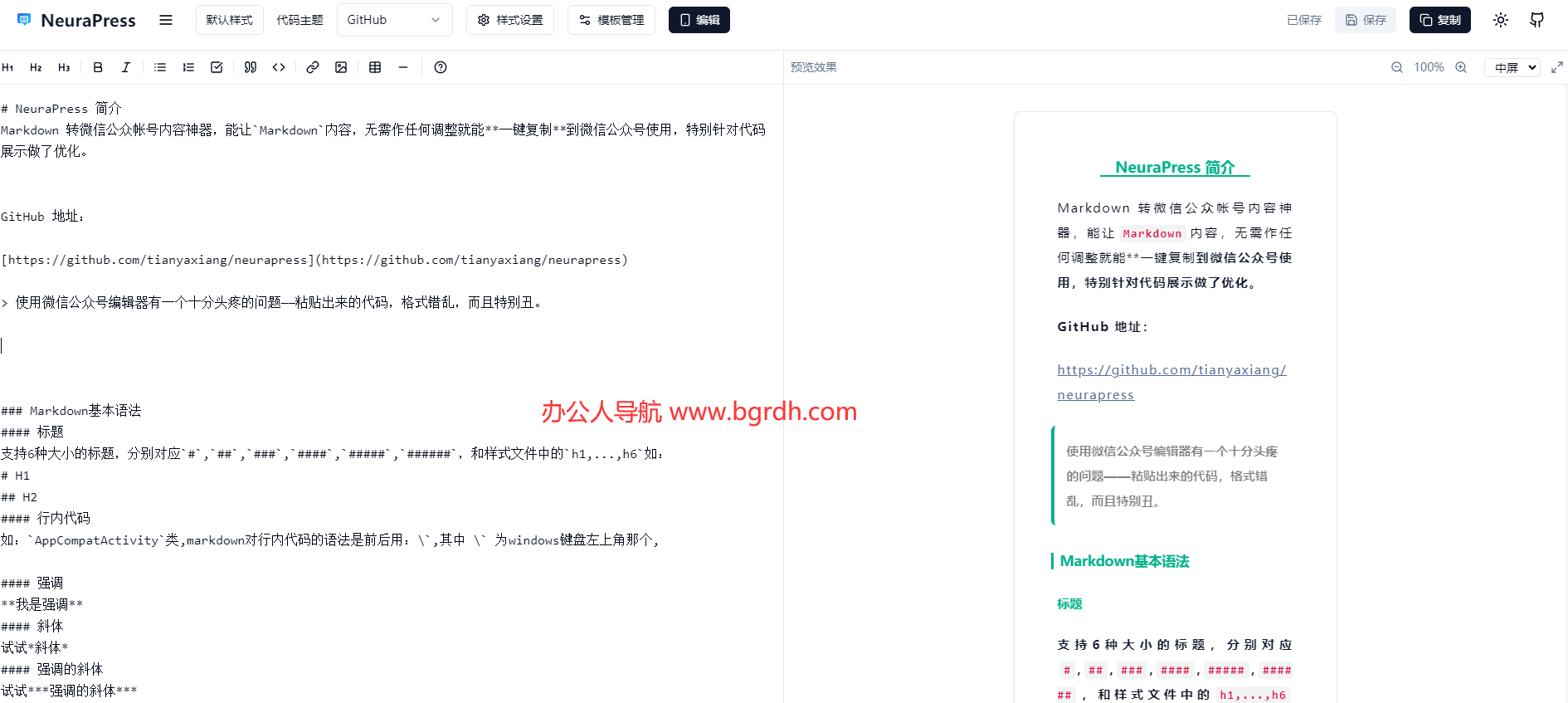Insert a hyperlink via the link icon
Screen dimensions: 1568x703
[x=313, y=67]
